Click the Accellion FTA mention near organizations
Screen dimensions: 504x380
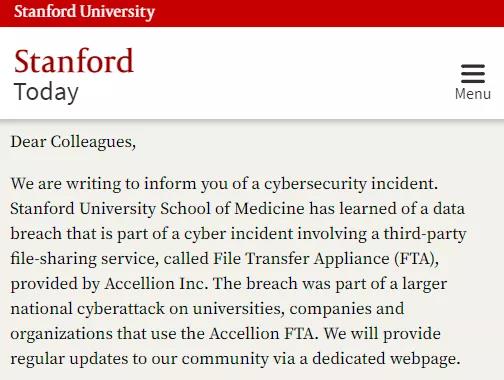coord(262,334)
